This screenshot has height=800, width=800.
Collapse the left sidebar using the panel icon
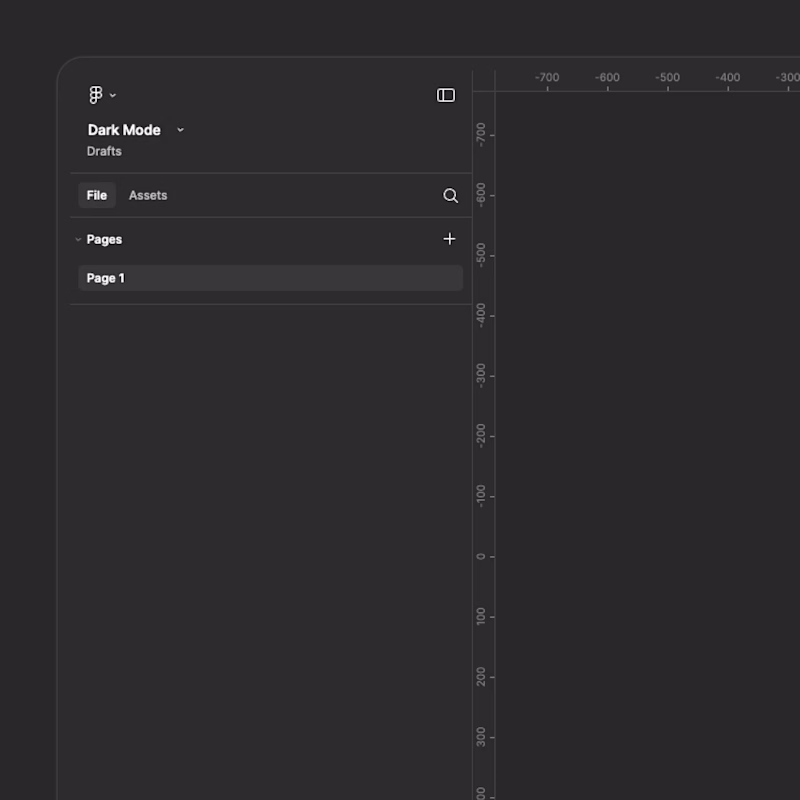446,95
